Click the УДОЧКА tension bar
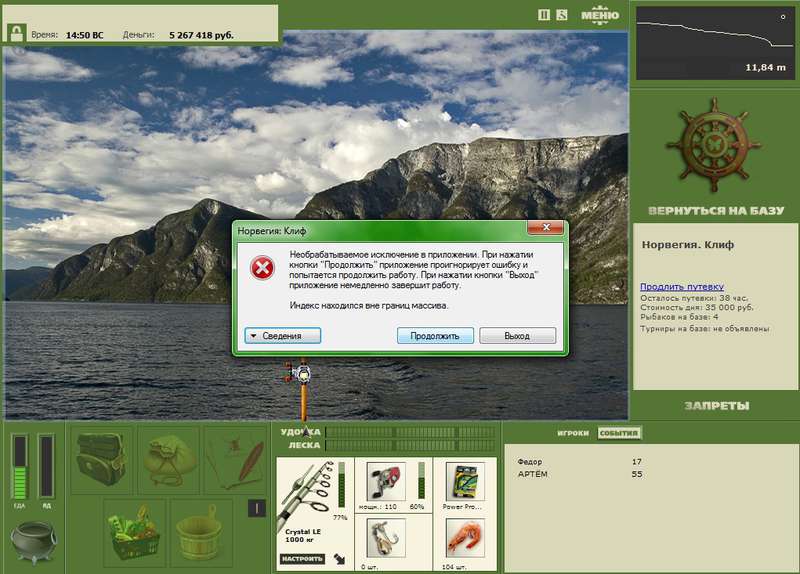Viewport: 800px width, 574px height. pos(410,432)
